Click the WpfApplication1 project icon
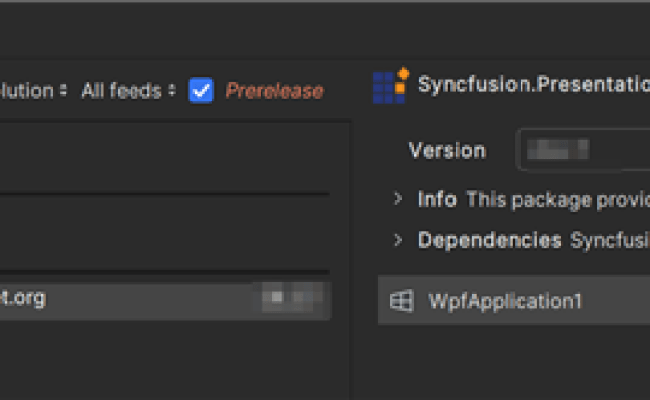This screenshot has height=400, width=650. 401,301
